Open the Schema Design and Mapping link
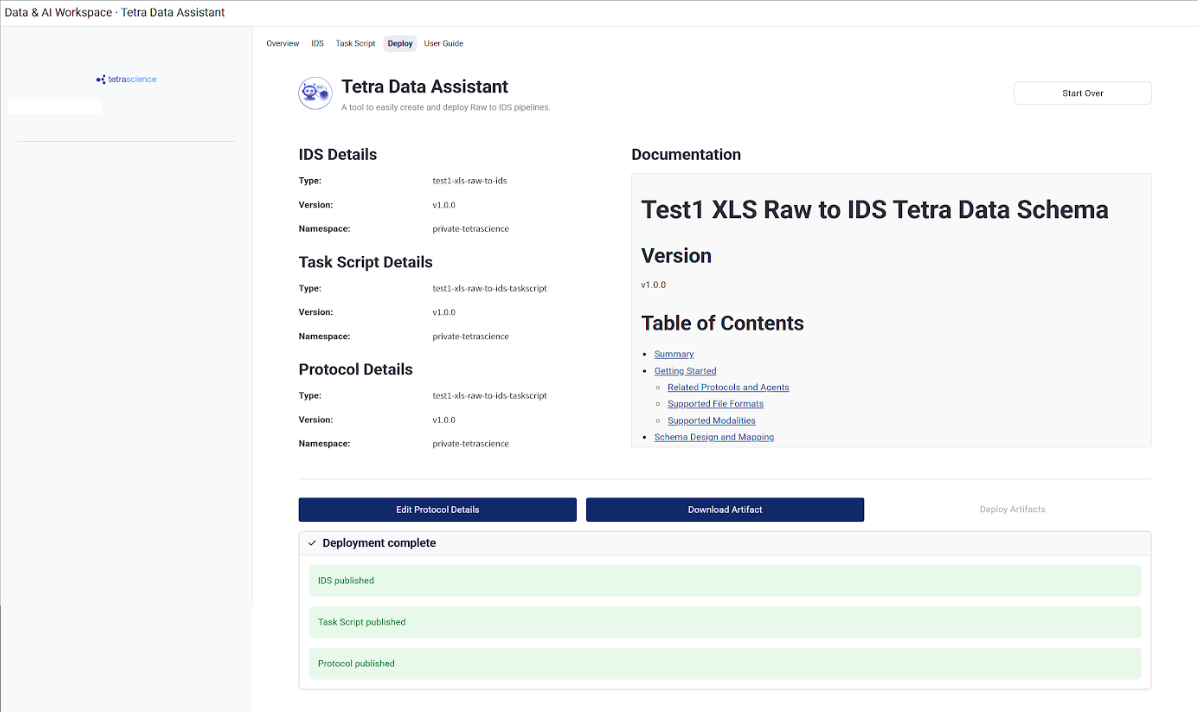Image resolution: width=1198 pixels, height=712 pixels. [714, 437]
